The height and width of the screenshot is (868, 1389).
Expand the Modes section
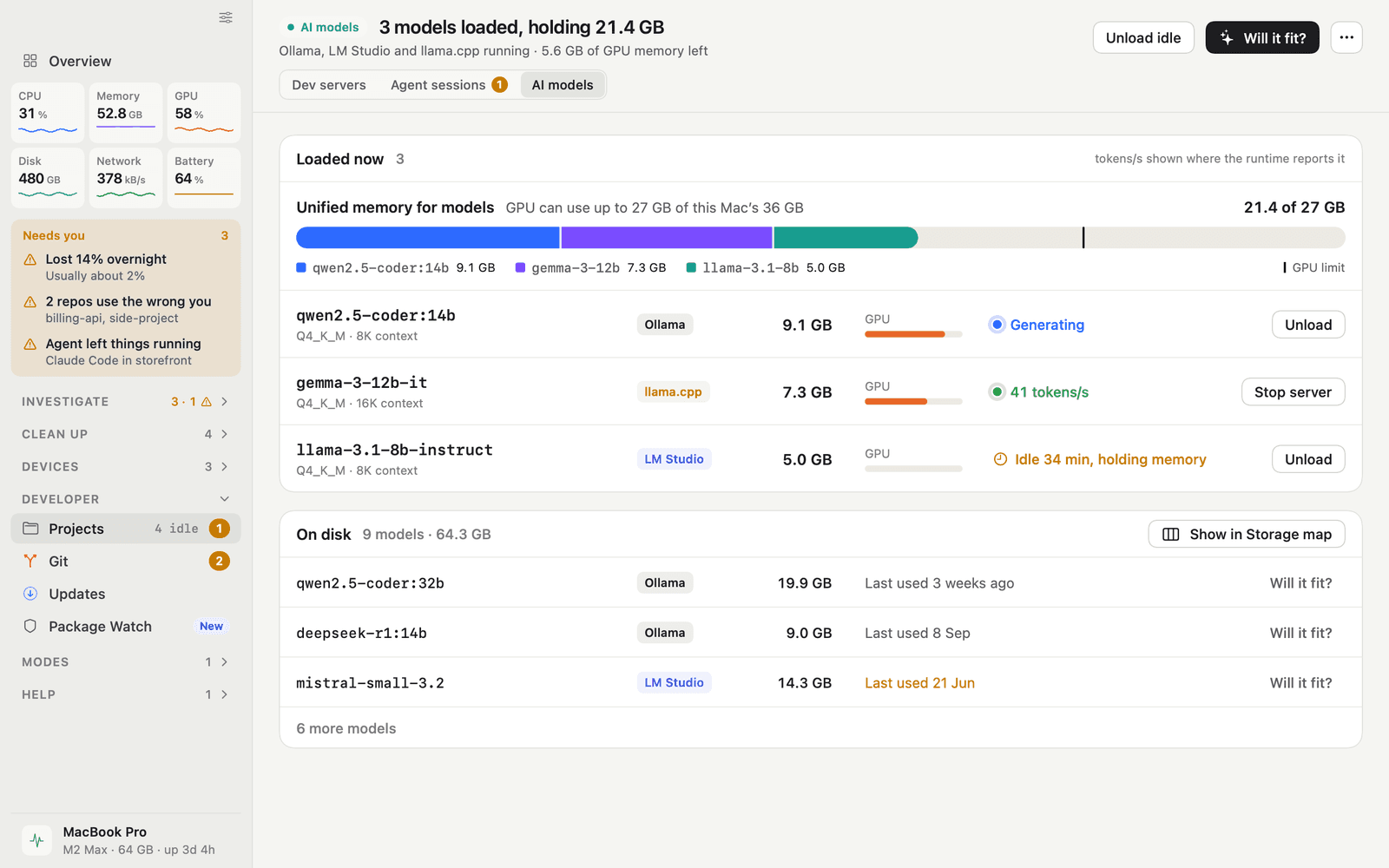point(125,661)
